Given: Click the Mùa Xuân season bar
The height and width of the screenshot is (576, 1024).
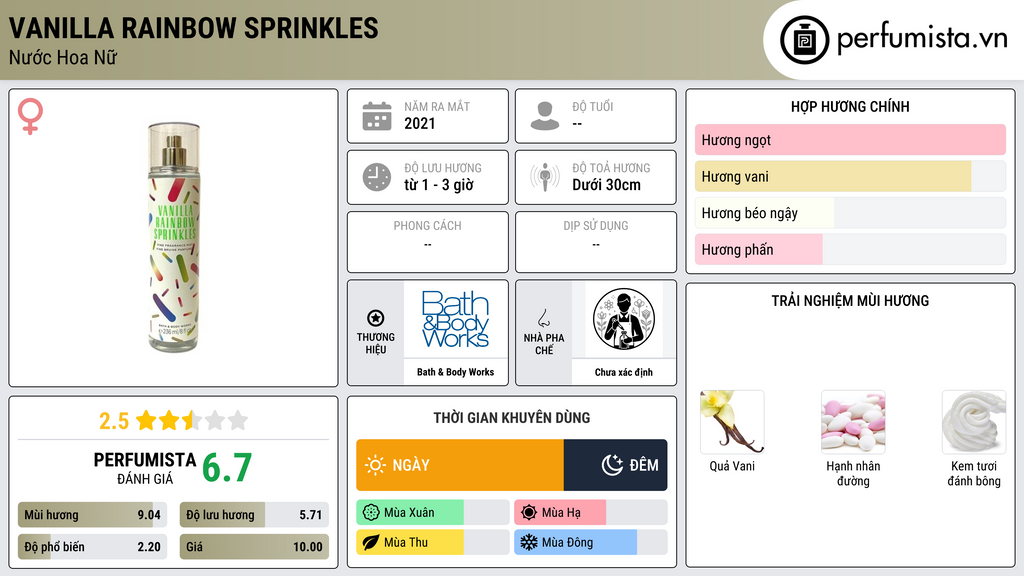Looking at the screenshot, I should 432,513.
